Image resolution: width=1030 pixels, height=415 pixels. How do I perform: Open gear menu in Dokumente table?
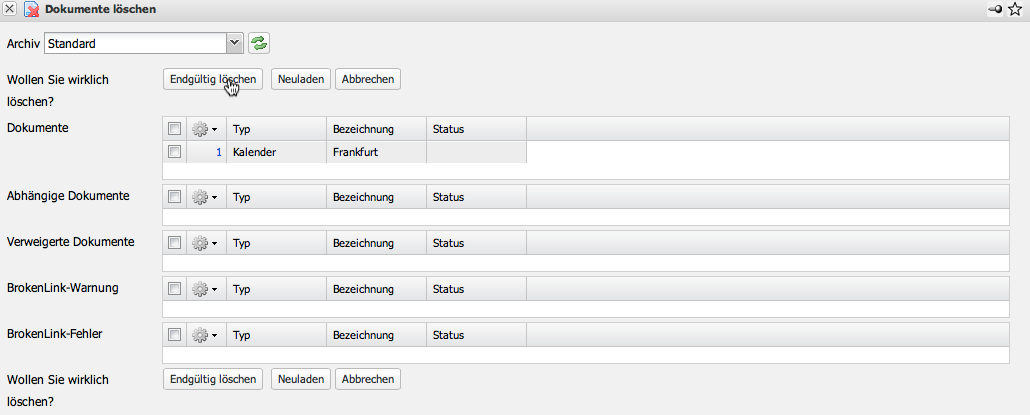coord(205,129)
